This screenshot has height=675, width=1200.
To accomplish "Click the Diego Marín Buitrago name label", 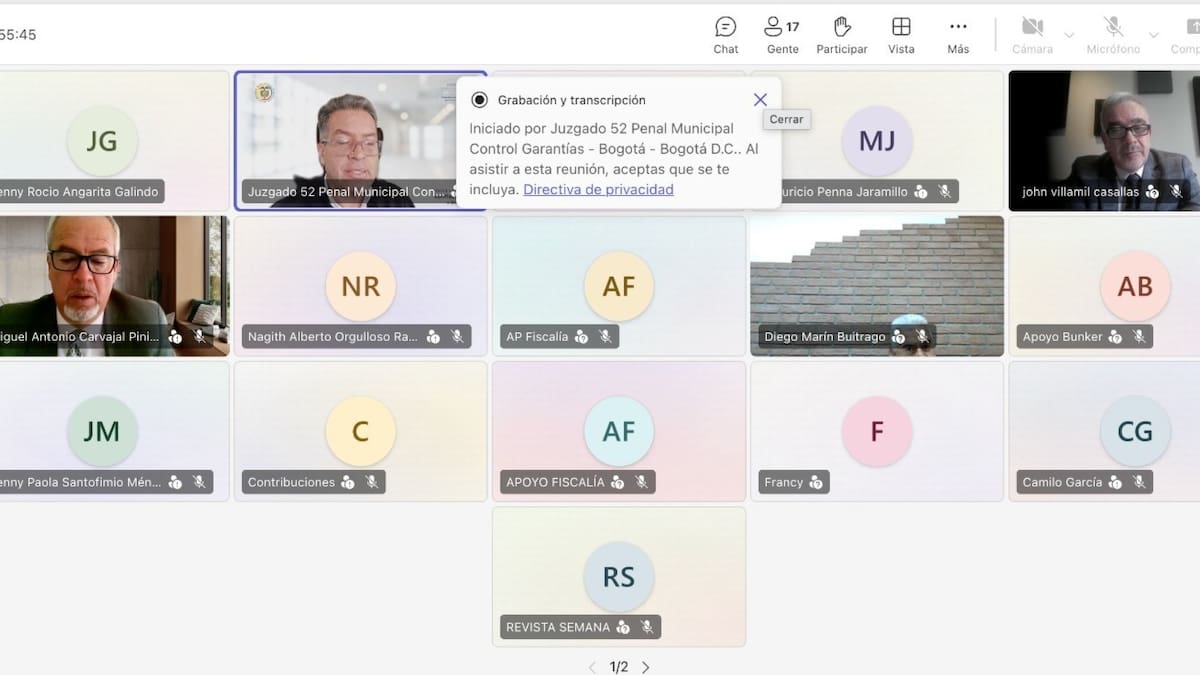I will 825,337.
